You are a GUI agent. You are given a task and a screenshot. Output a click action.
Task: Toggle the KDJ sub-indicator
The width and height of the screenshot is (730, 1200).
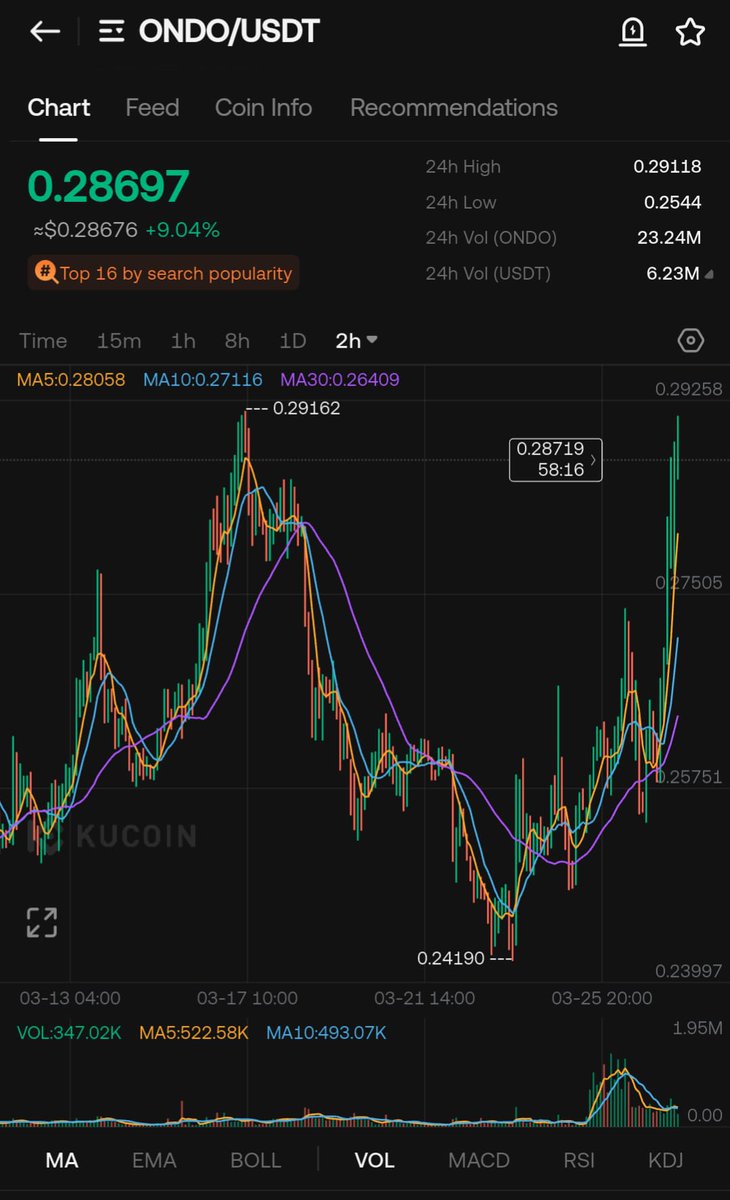[666, 1160]
